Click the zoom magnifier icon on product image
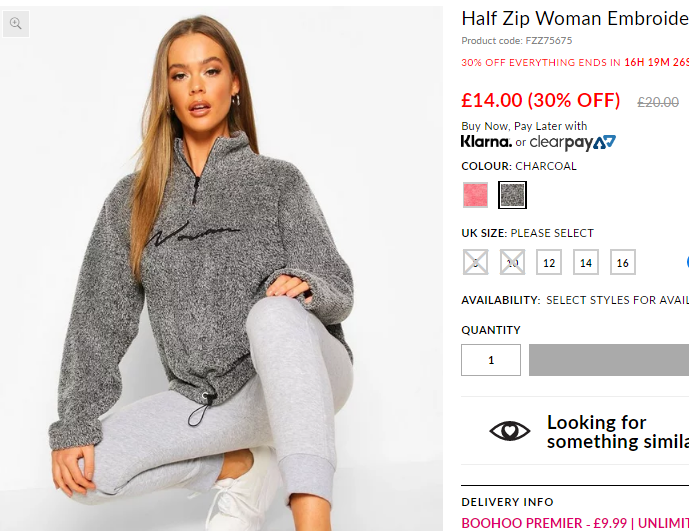The height and width of the screenshot is (531, 689). [x=16, y=24]
